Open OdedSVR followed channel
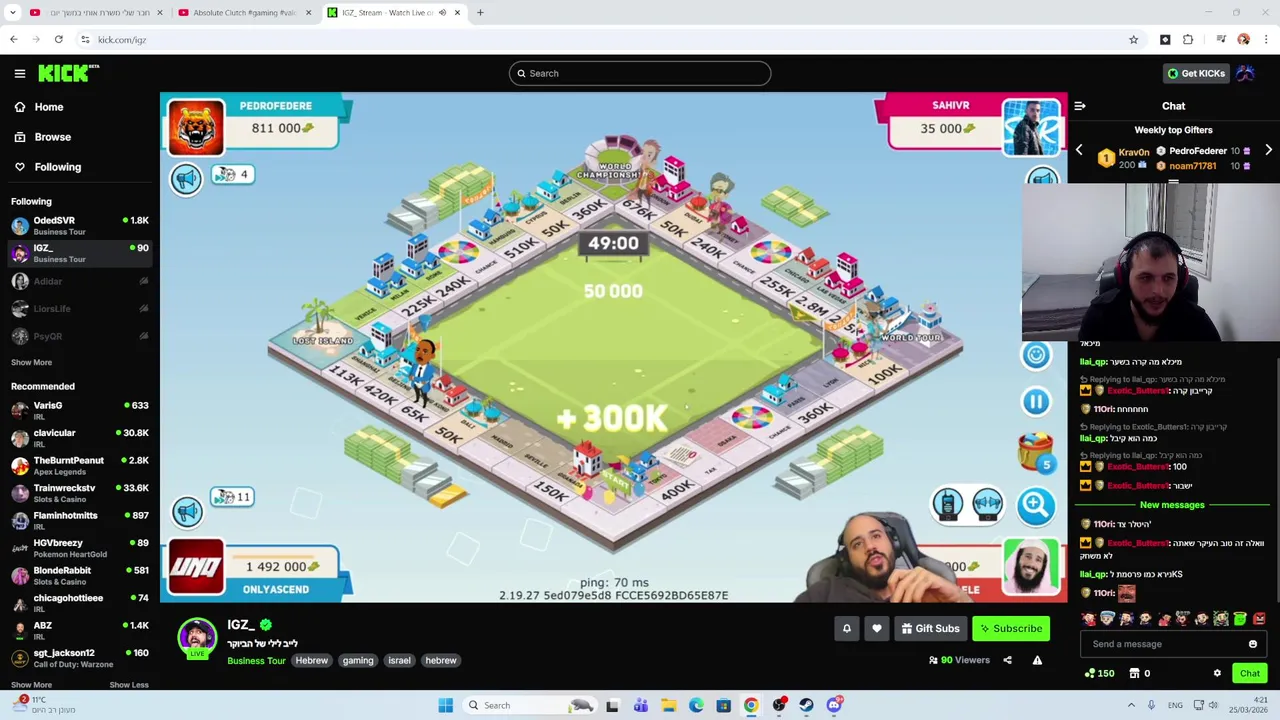1280x720 pixels. pyautogui.click(x=80, y=226)
